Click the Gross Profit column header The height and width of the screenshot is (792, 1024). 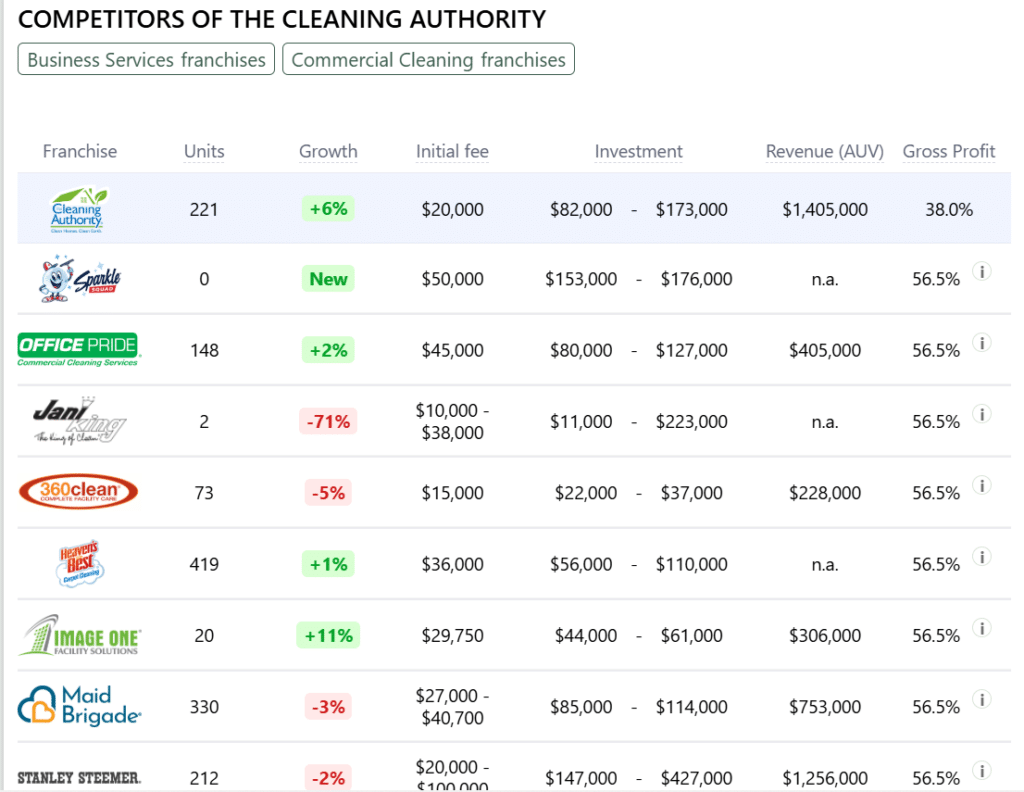[x=948, y=151]
